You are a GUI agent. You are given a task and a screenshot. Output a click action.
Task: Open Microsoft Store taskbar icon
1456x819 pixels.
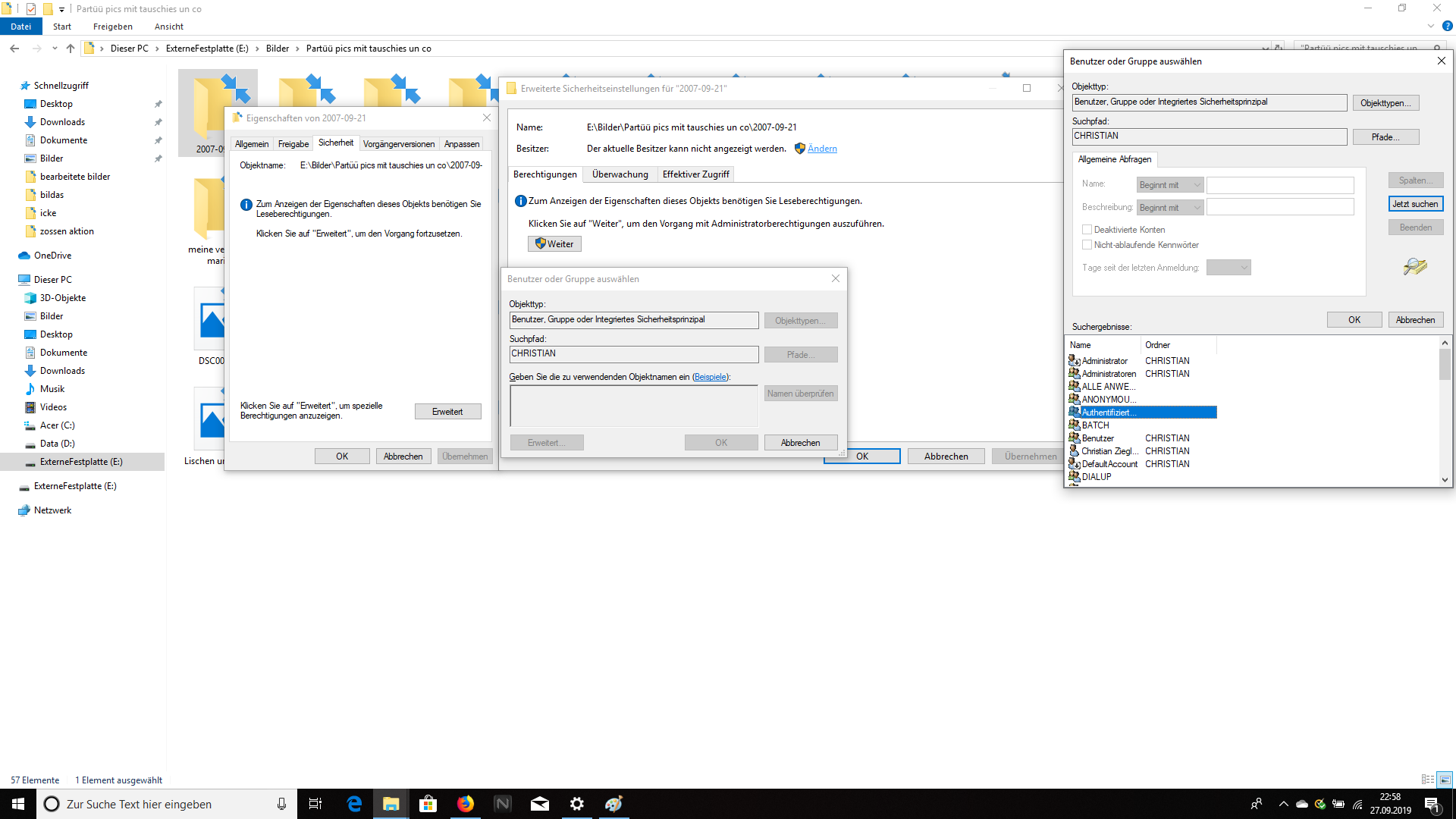pos(428,804)
